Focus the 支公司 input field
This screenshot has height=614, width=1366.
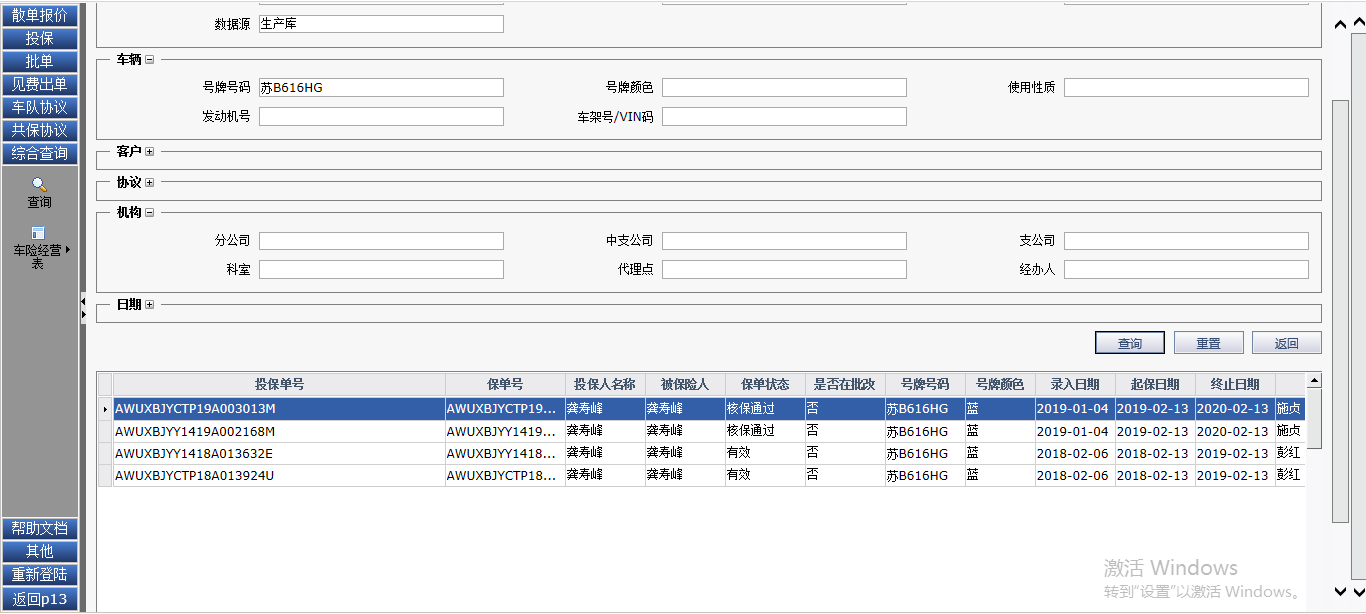pyautogui.click(x=1186, y=241)
